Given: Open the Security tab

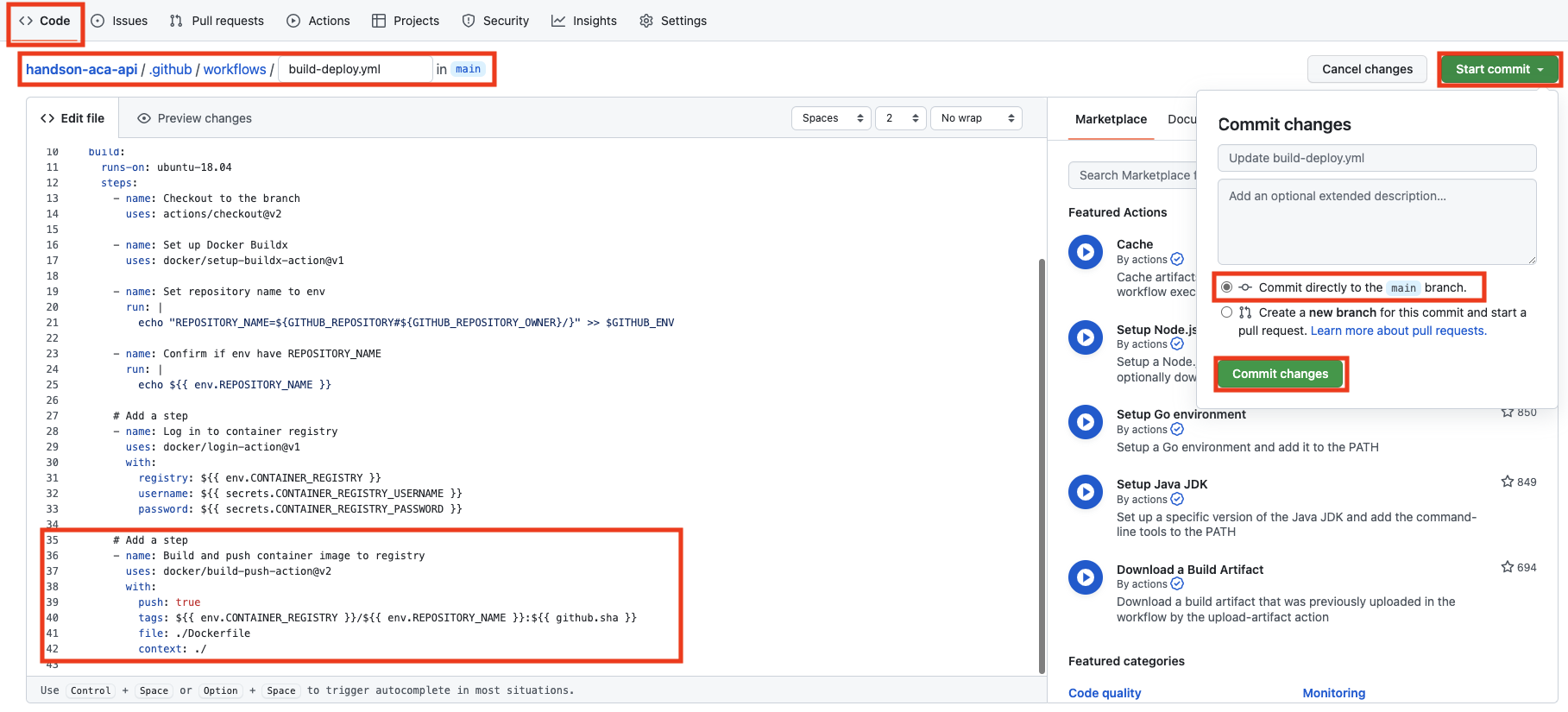Looking at the screenshot, I should coord(495,21).
